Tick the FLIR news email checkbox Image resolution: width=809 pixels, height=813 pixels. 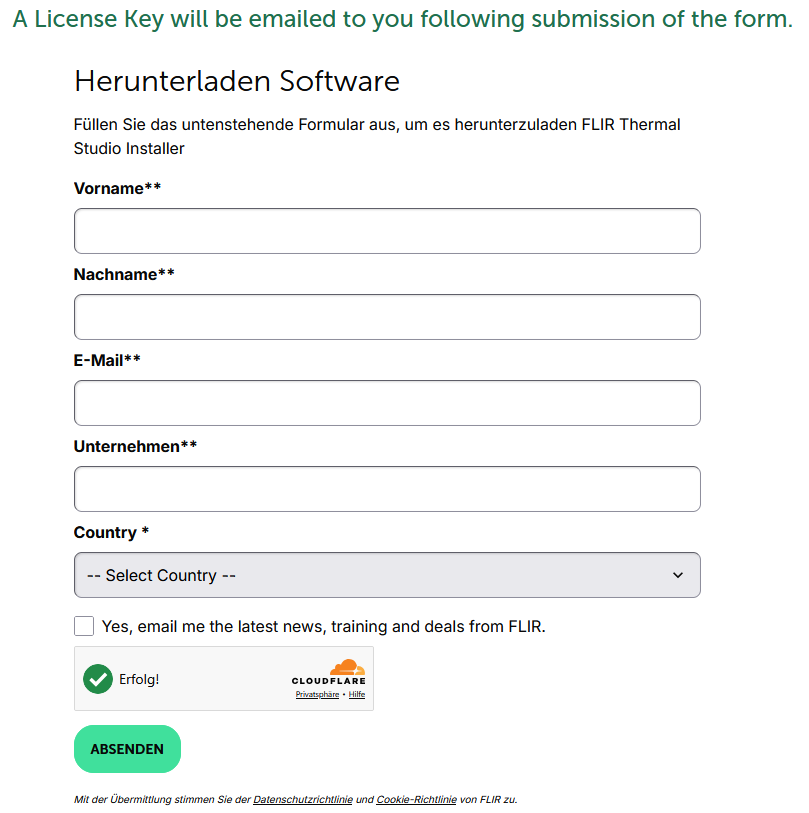[84, 627]
